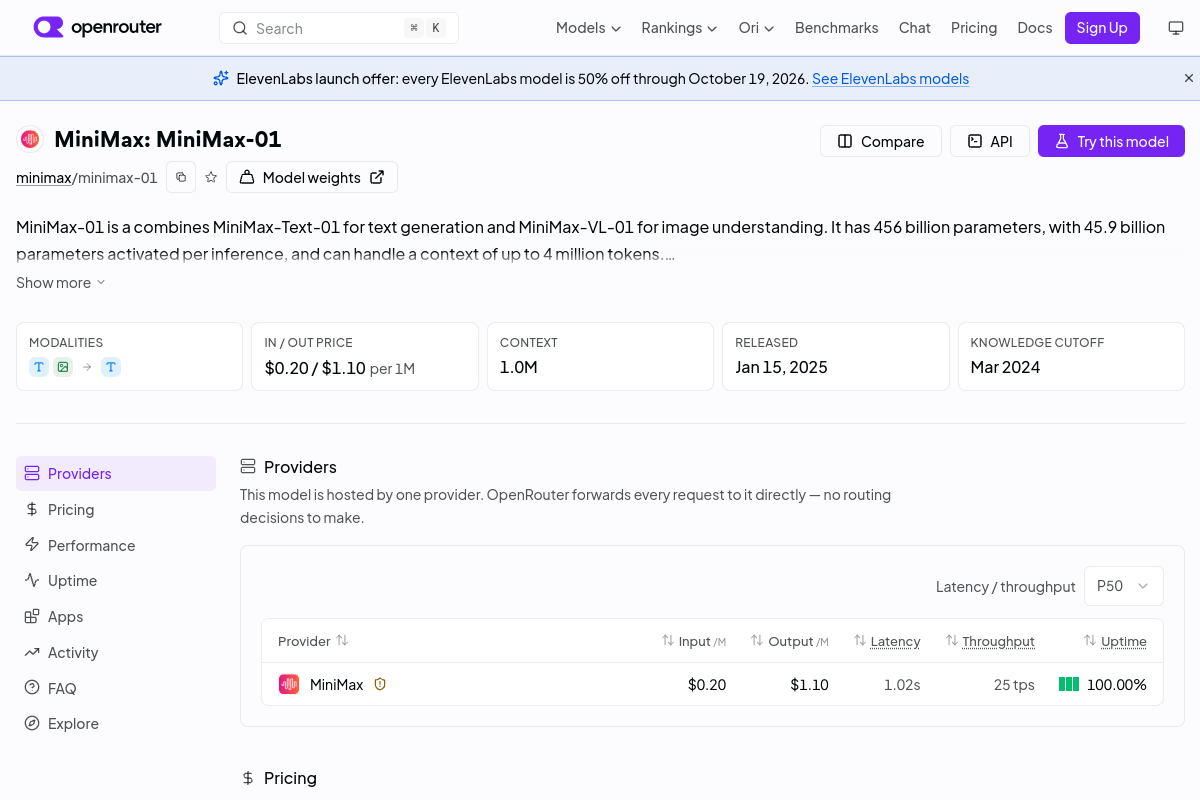Sort providers by Uptime column

tap(1115, 641)
